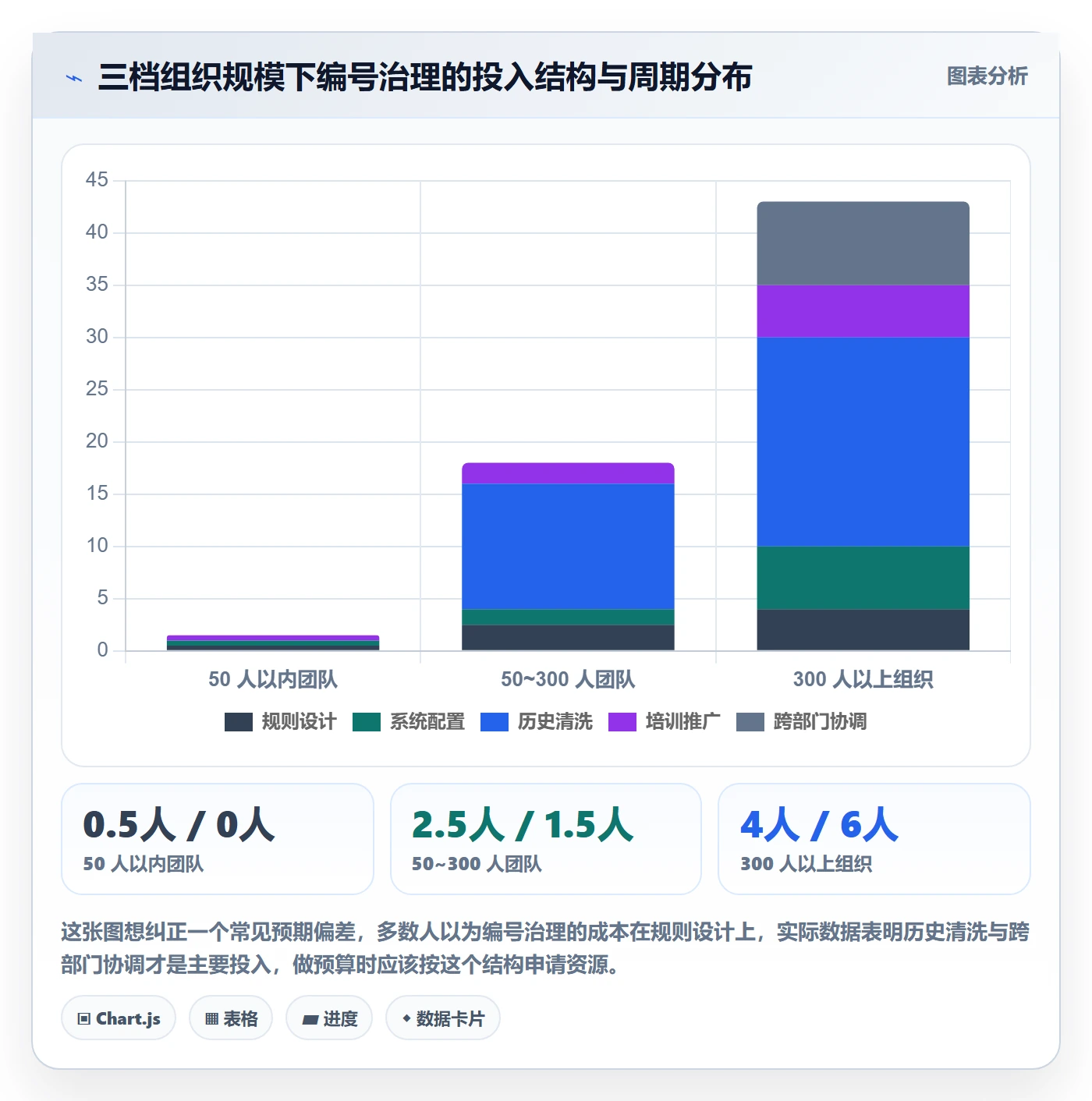Toggle the 历史清洗 legend entry
This screenshot has height=1101, width=1092.
[x=537, y=722]
